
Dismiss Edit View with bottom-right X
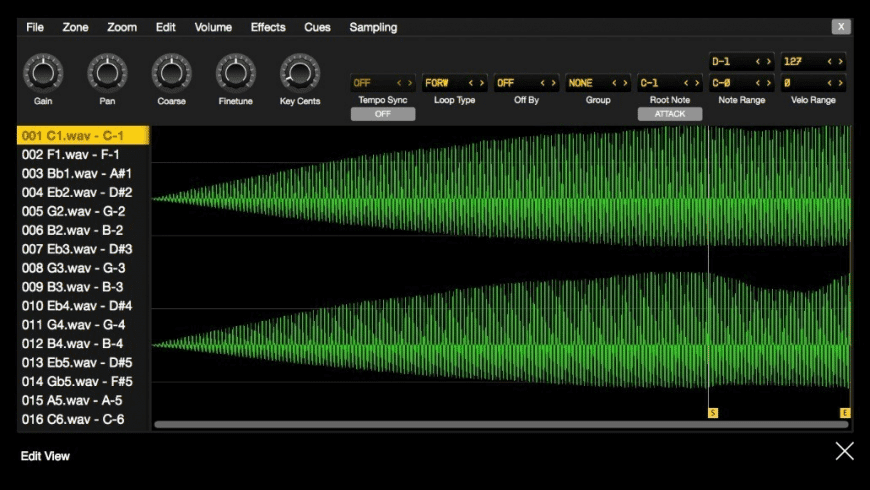[x=845, y=451]
